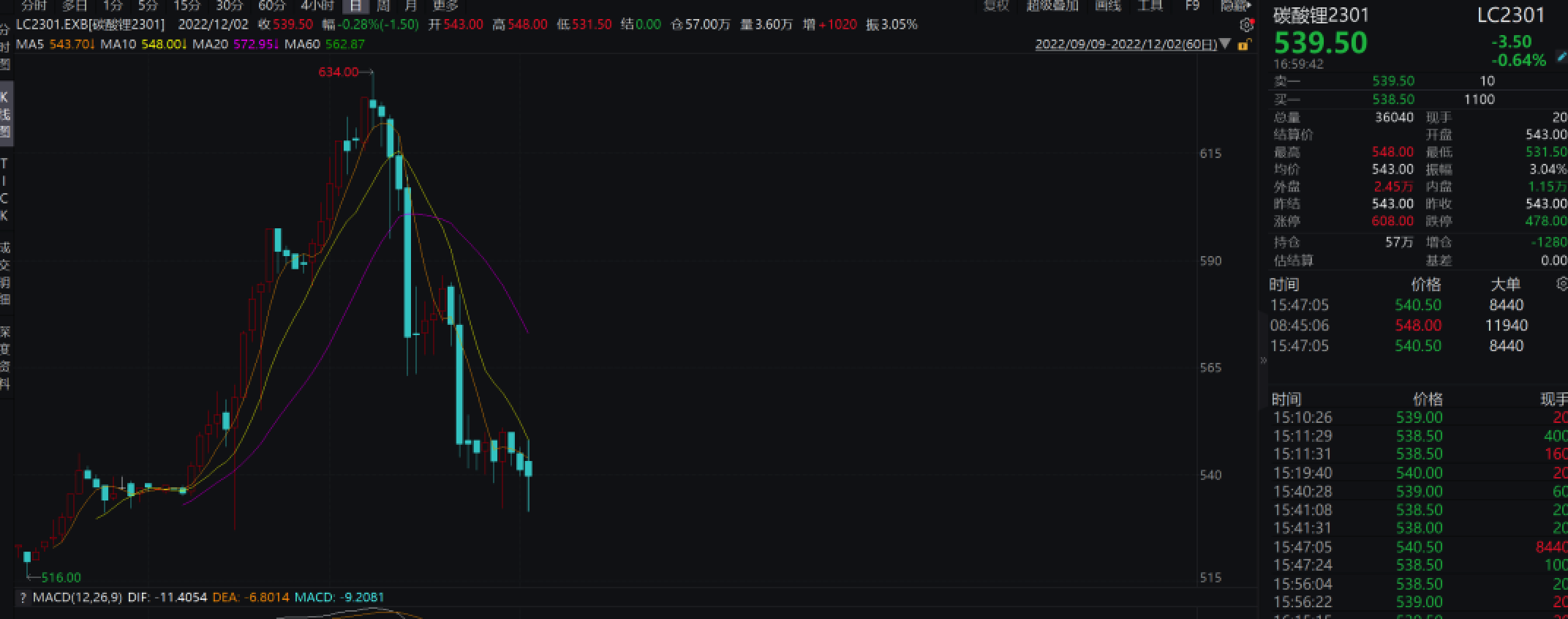
Task: Open the TICK view in left sidebar
Action: [5, 189]
